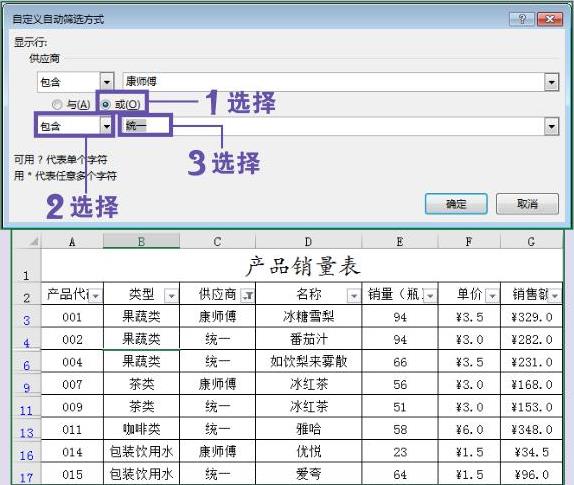Open the 销量(瓶) column filter dropdown
Image resolution: width=574 pixels, height=485 pixels.
click(430, 295)
